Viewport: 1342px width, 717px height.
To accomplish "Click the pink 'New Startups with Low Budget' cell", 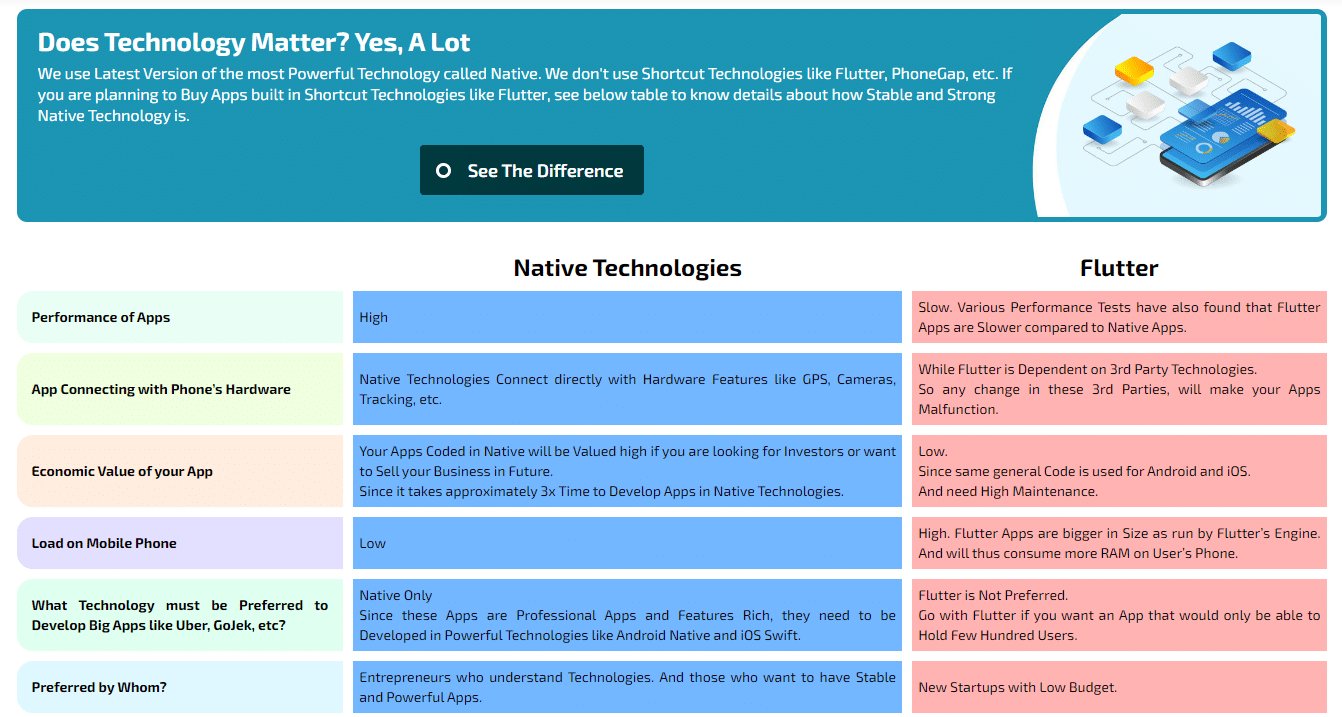I will point(1118,687).
